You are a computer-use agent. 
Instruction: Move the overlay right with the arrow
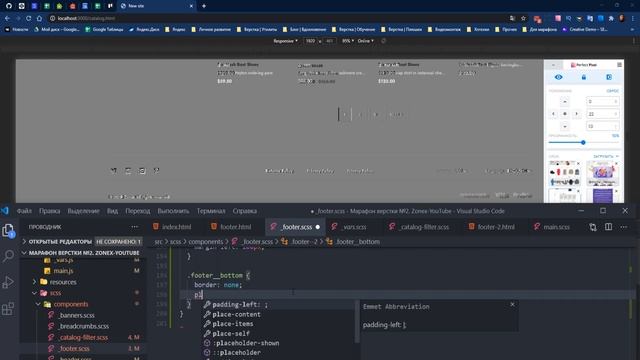[x=576, y=114]
